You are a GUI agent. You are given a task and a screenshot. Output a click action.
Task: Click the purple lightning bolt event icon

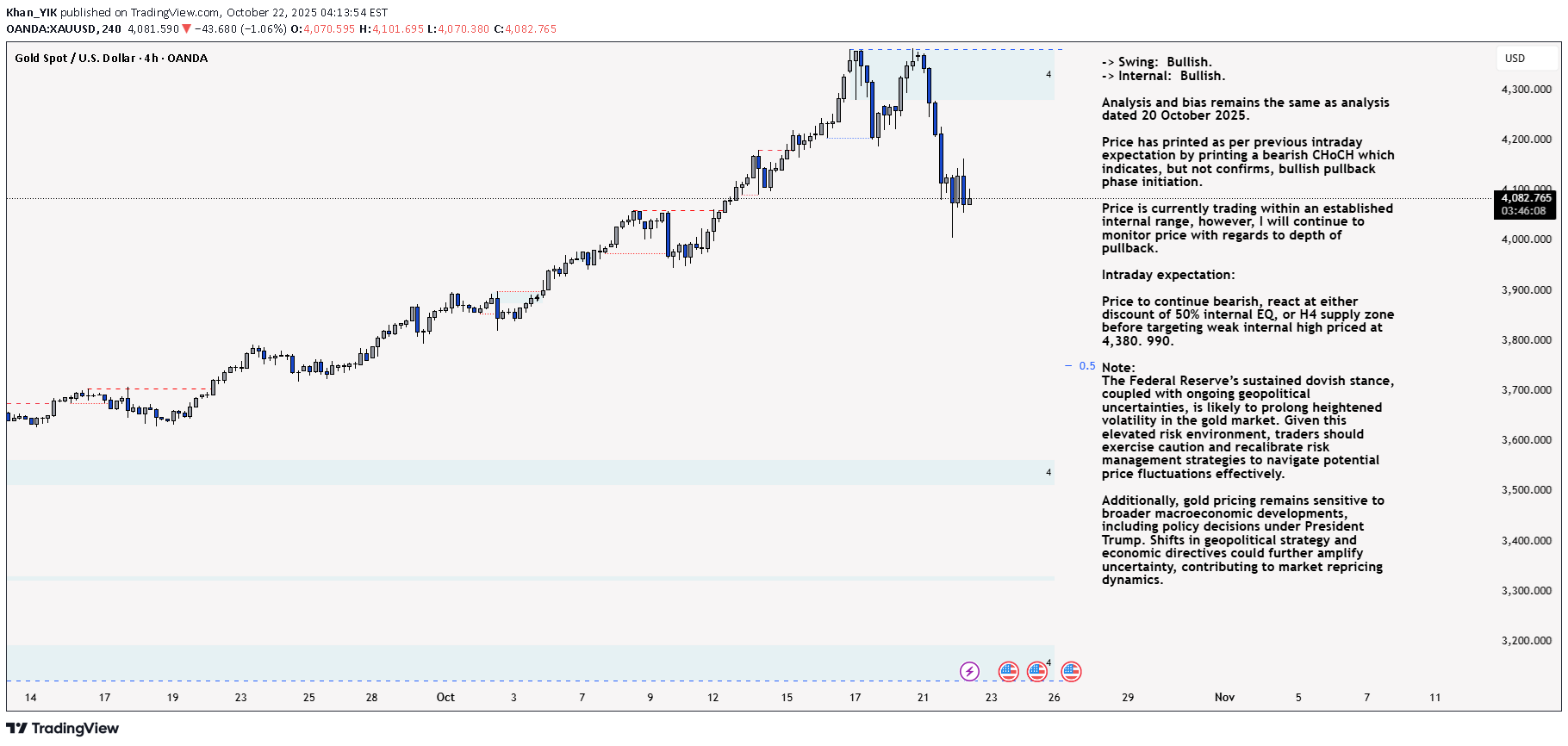tap(969, 671)
